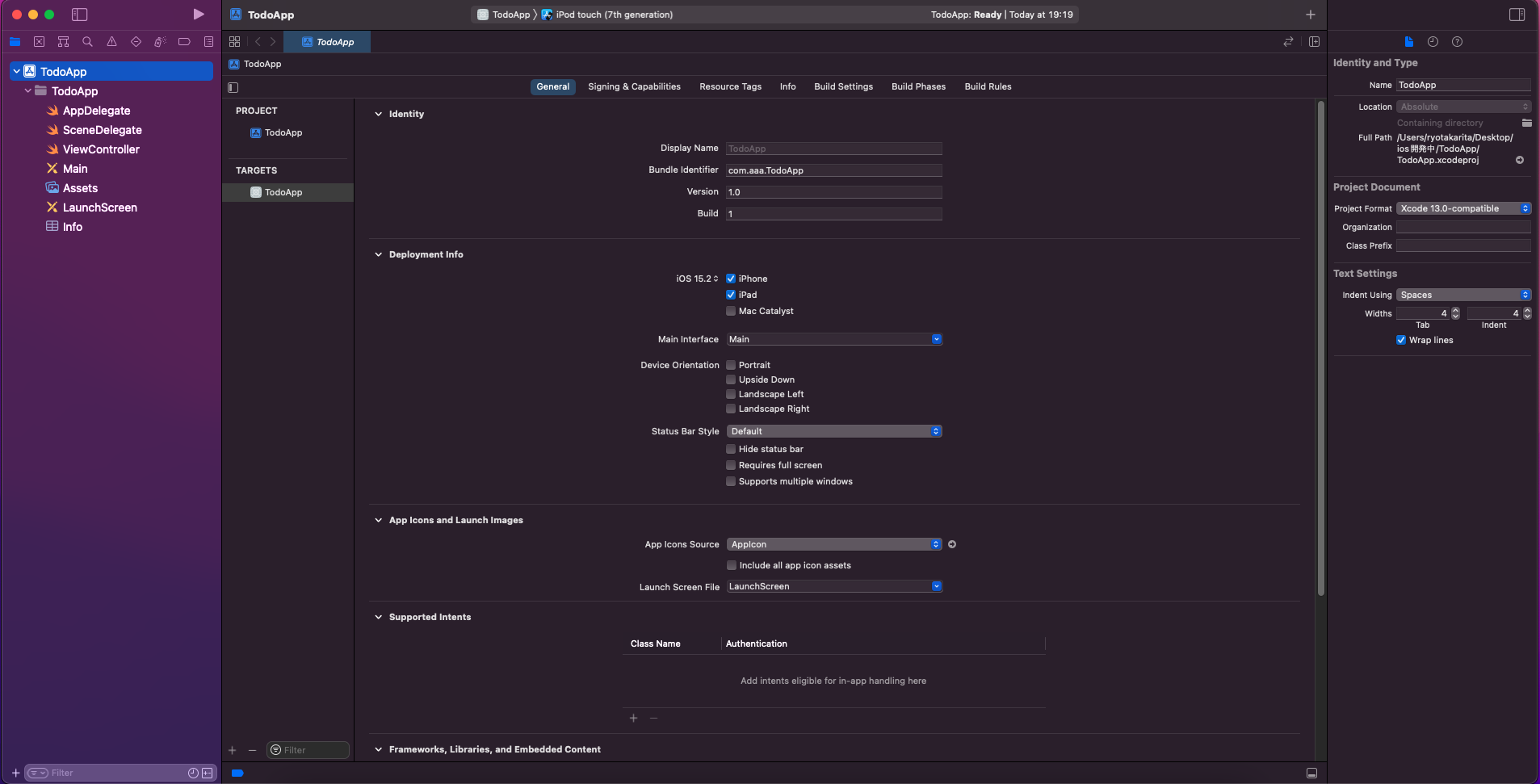Open the Project Format dropdown
Image resolution: width=1540 pixels, height=784 pixels.
coord(1463,208)
